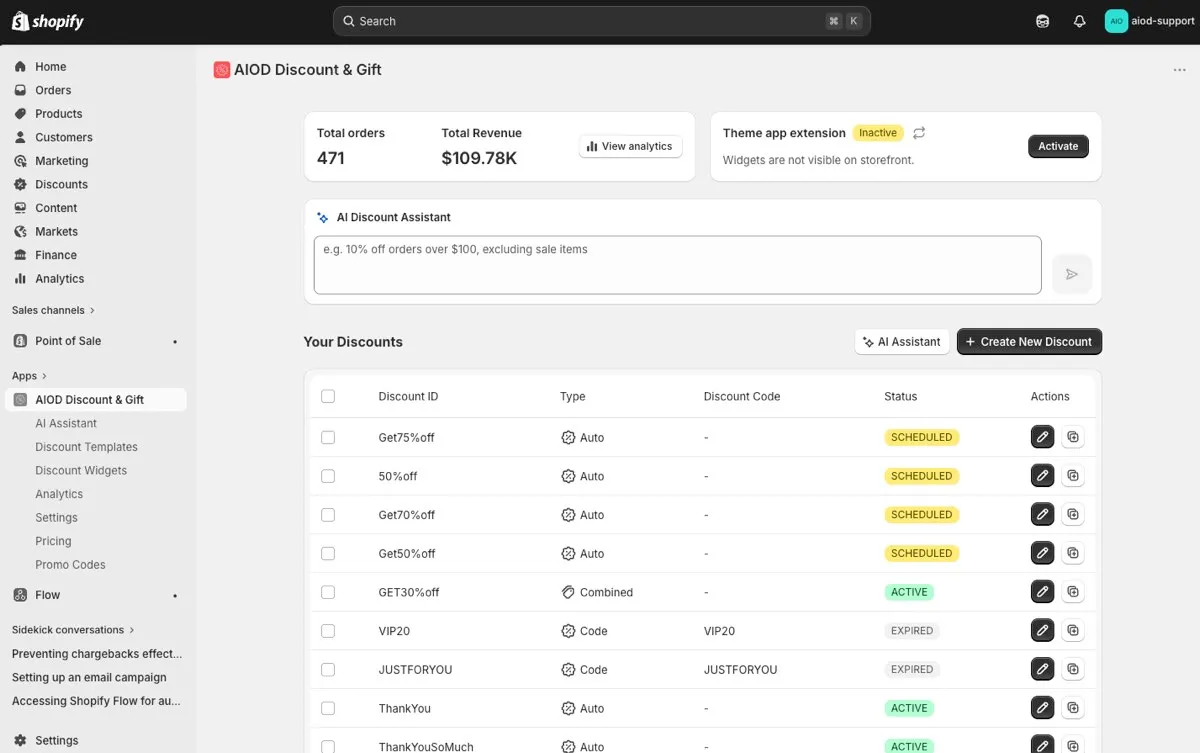Expand the Apps section
Image resolution: width=1200 pixels, height=753 pixels.
point(30,376)
